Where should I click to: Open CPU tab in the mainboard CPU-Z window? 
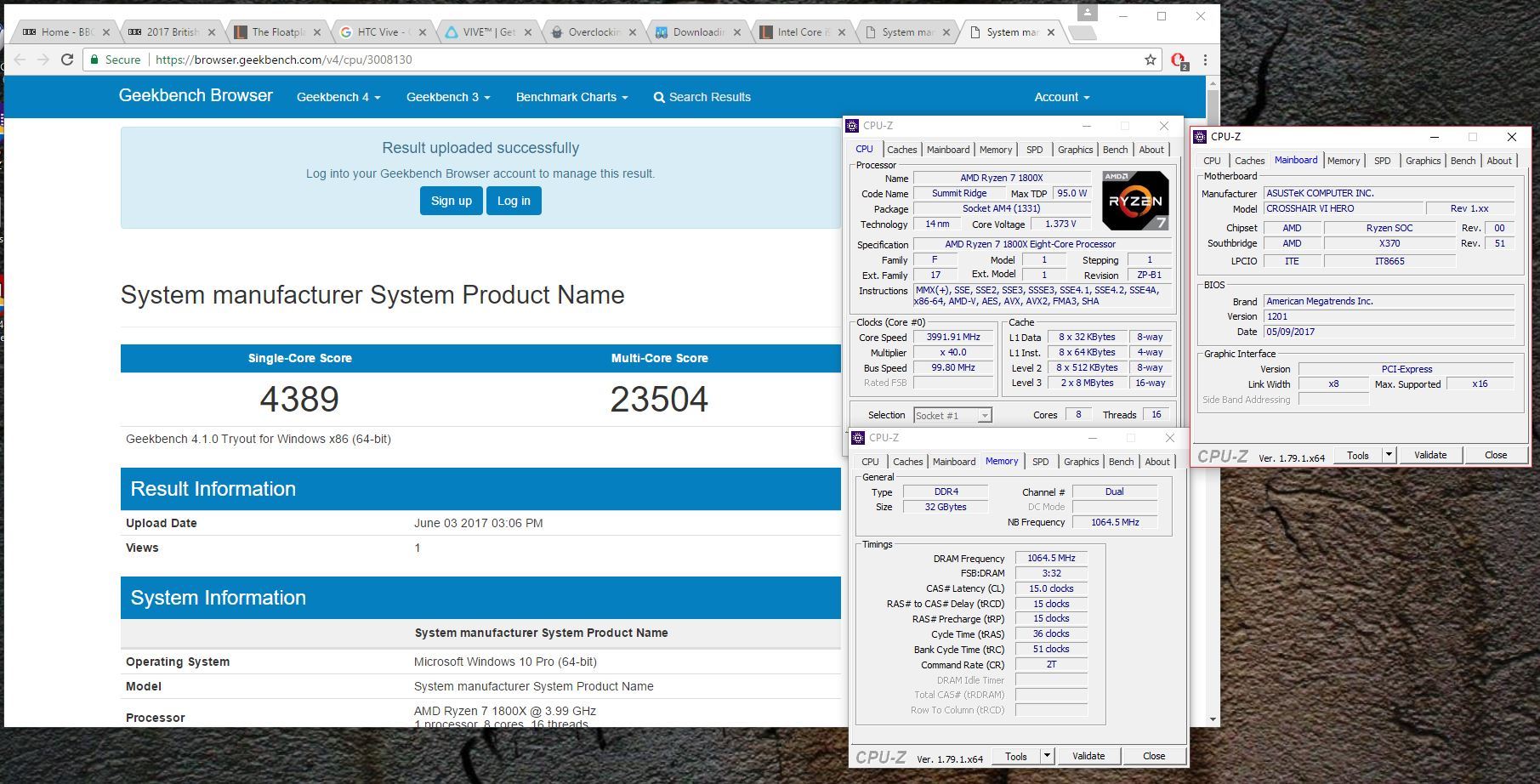(1212, 161)
